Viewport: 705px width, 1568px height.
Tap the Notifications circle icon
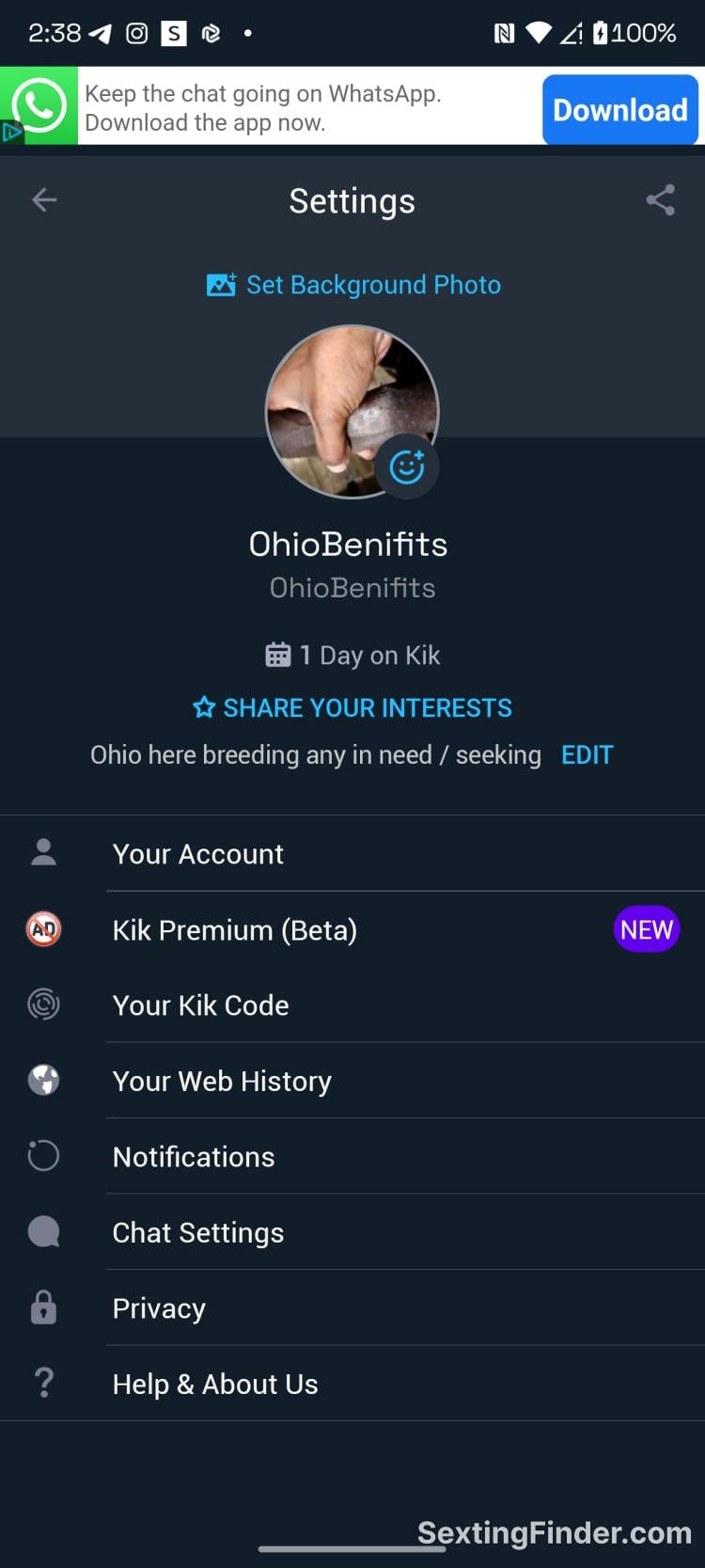point(44,1156)
